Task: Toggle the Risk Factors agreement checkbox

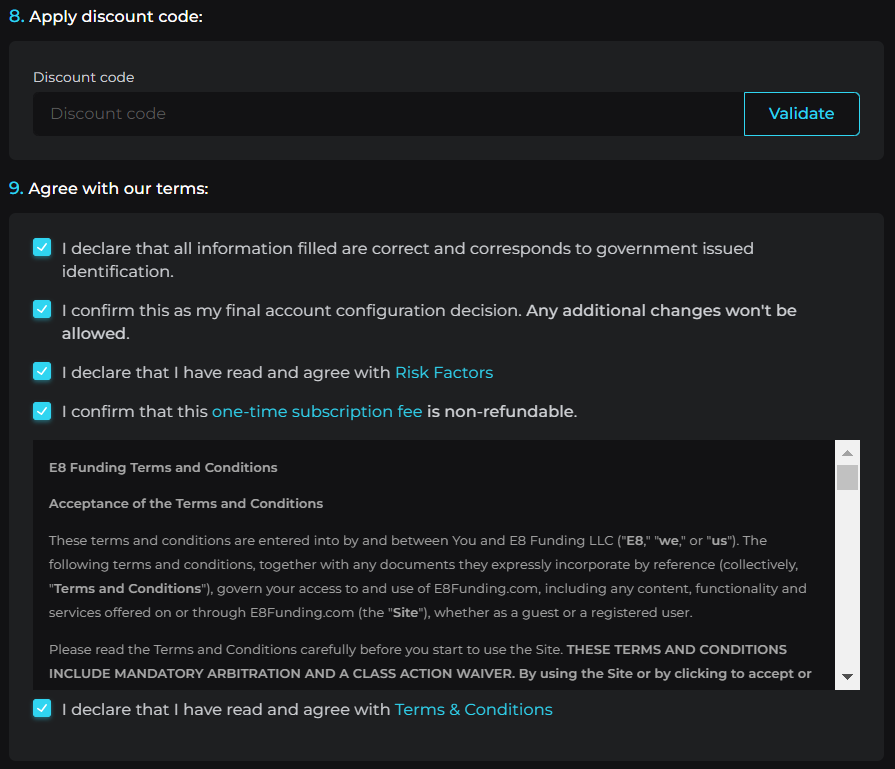Action: tap(42, 372)
